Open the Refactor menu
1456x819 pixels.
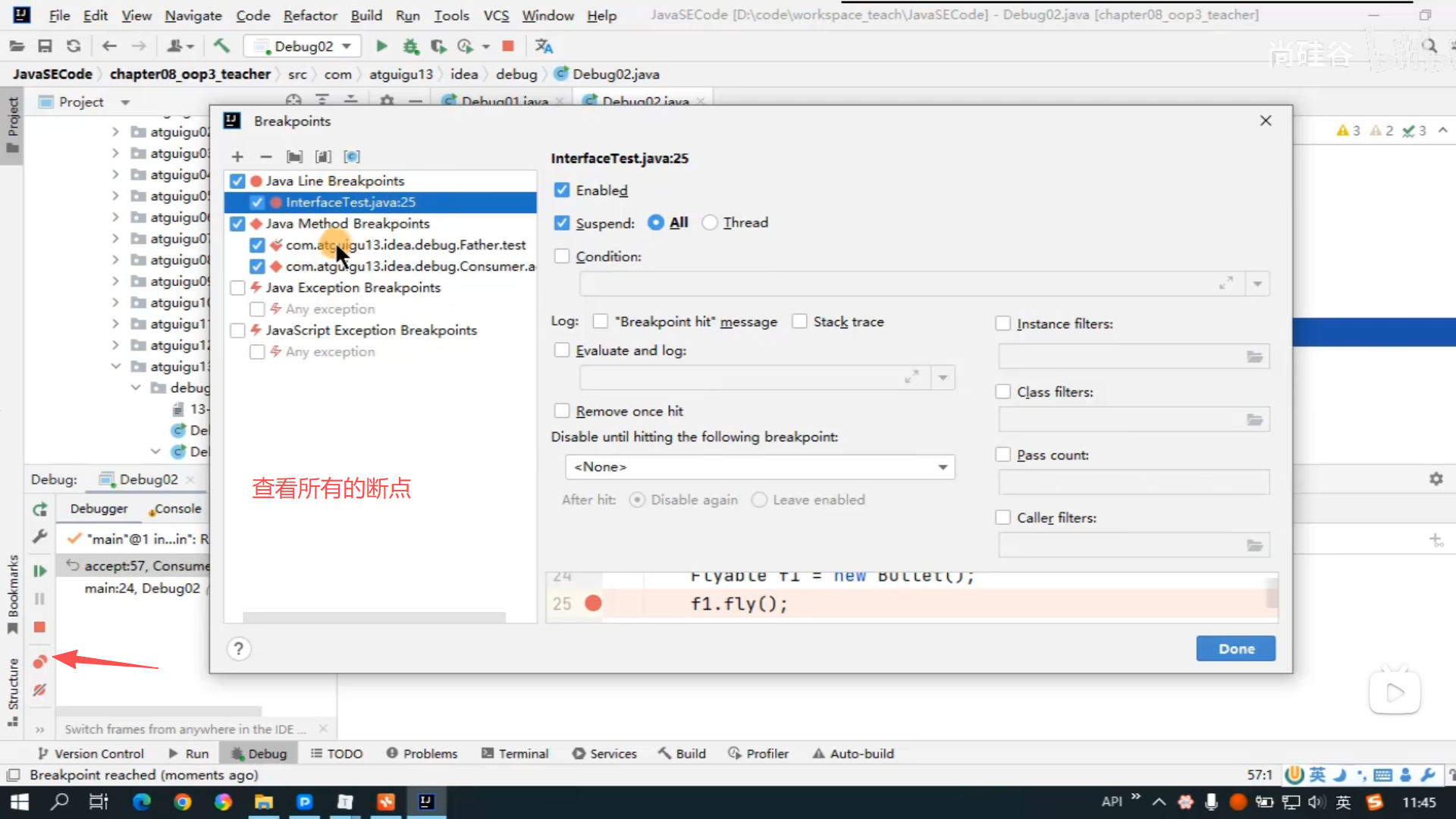click(x=309, y=15)
